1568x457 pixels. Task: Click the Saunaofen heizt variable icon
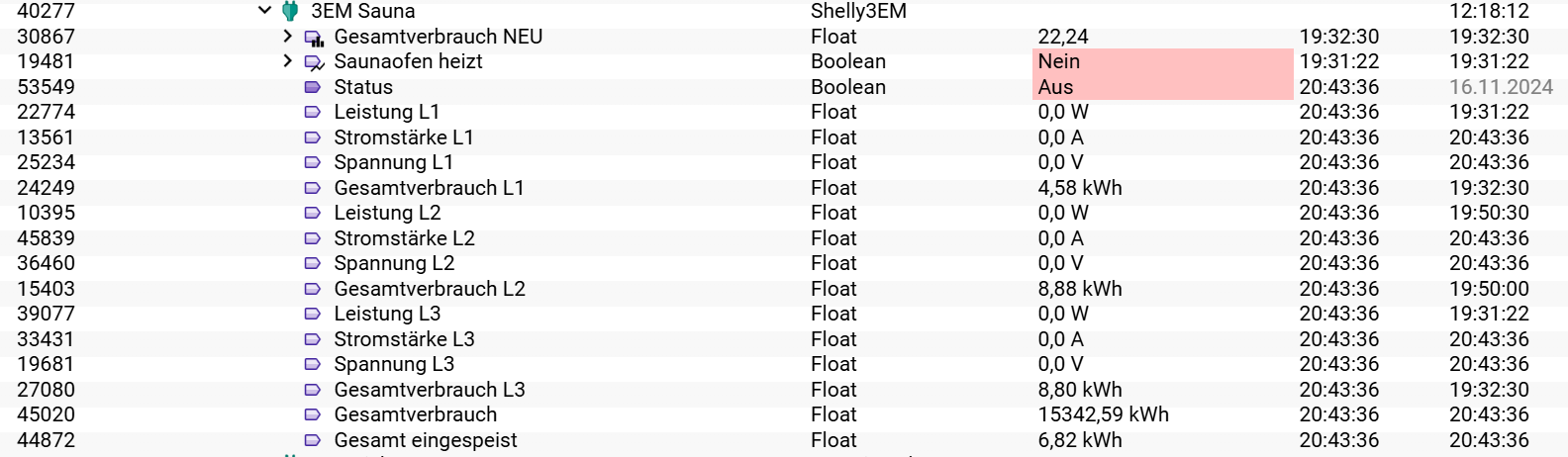314,62
